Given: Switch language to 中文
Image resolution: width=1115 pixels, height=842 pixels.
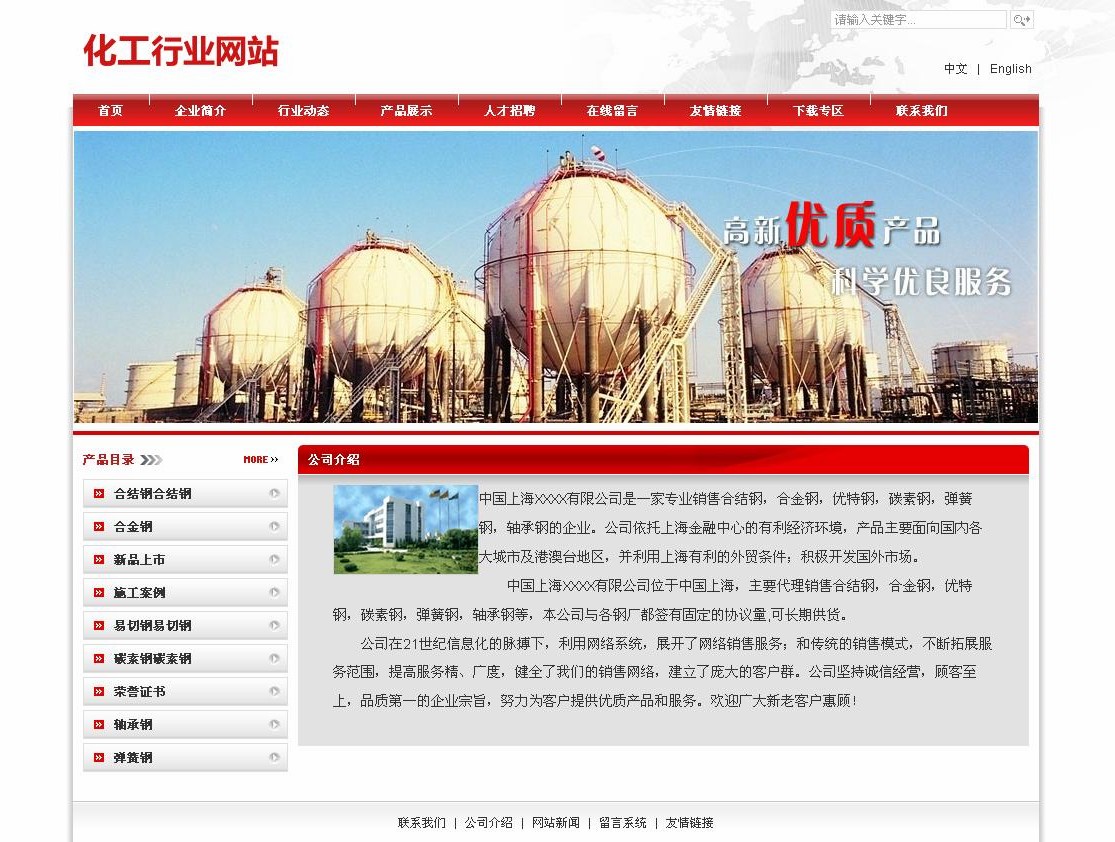Looking at the screenshot, I should pyautogui.click(x=955, y=69).
